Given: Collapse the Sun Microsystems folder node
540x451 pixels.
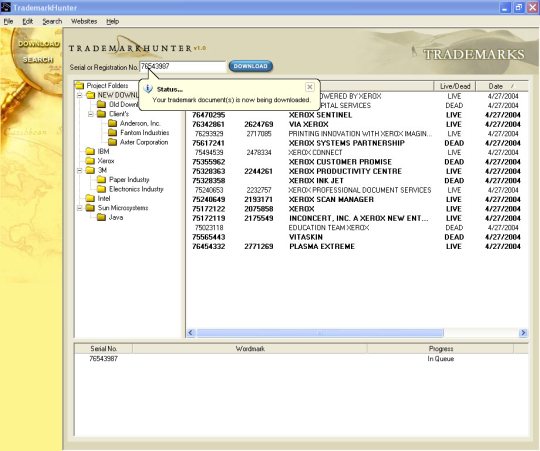Looking at the screenshot, I should click(x=80, y=208).
